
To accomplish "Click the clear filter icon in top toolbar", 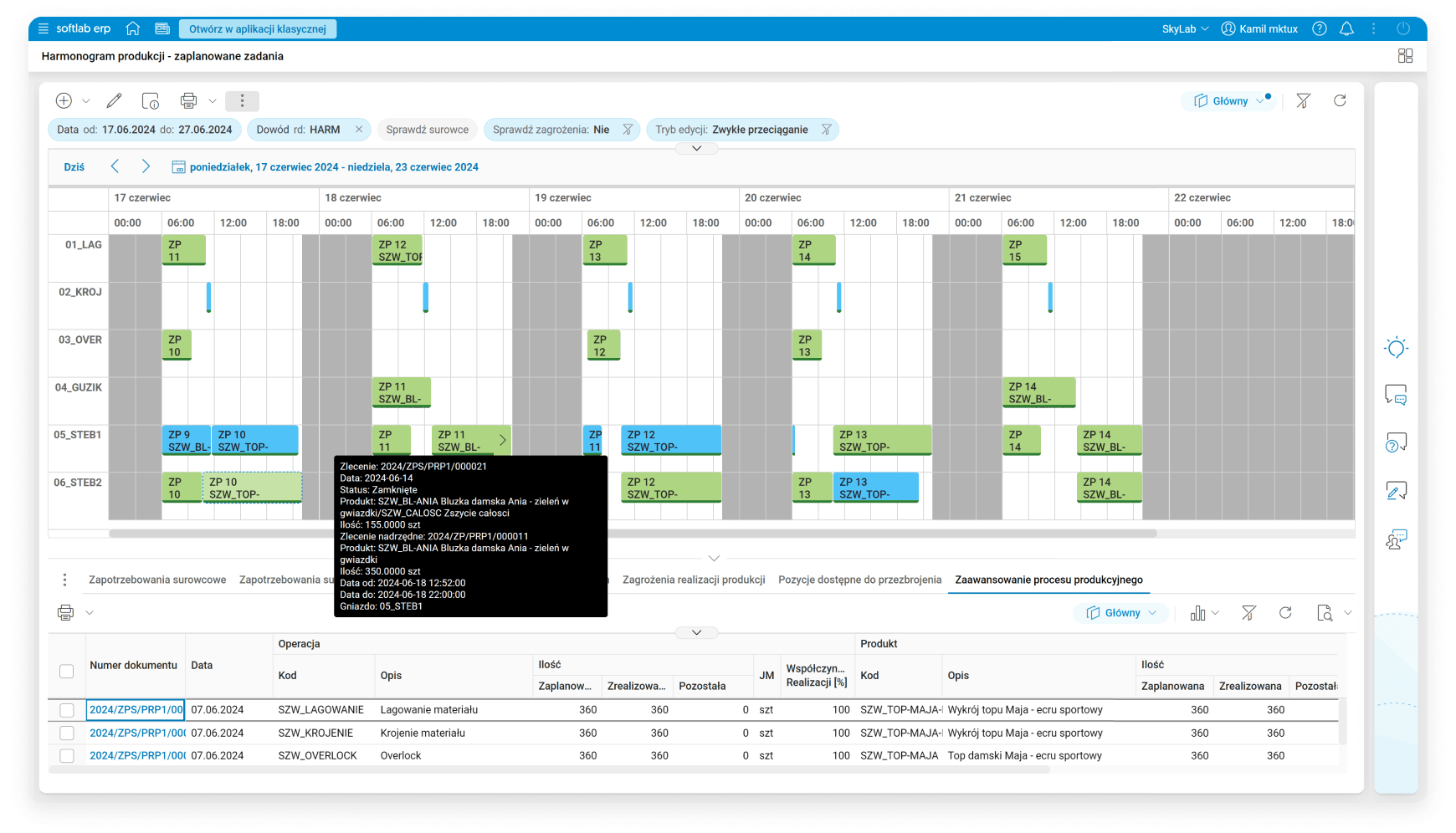I will coord(1303,101).
